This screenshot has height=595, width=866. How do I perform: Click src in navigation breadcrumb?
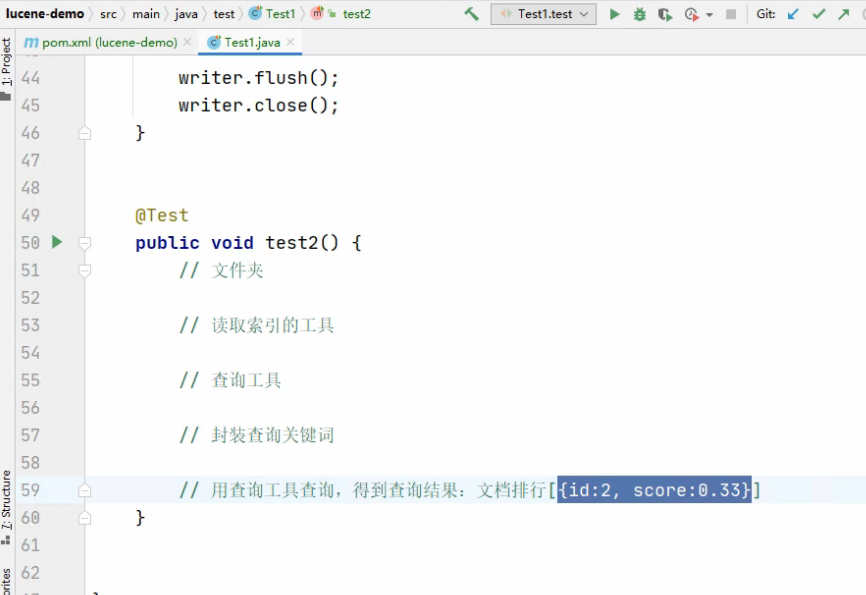[108, 14]
